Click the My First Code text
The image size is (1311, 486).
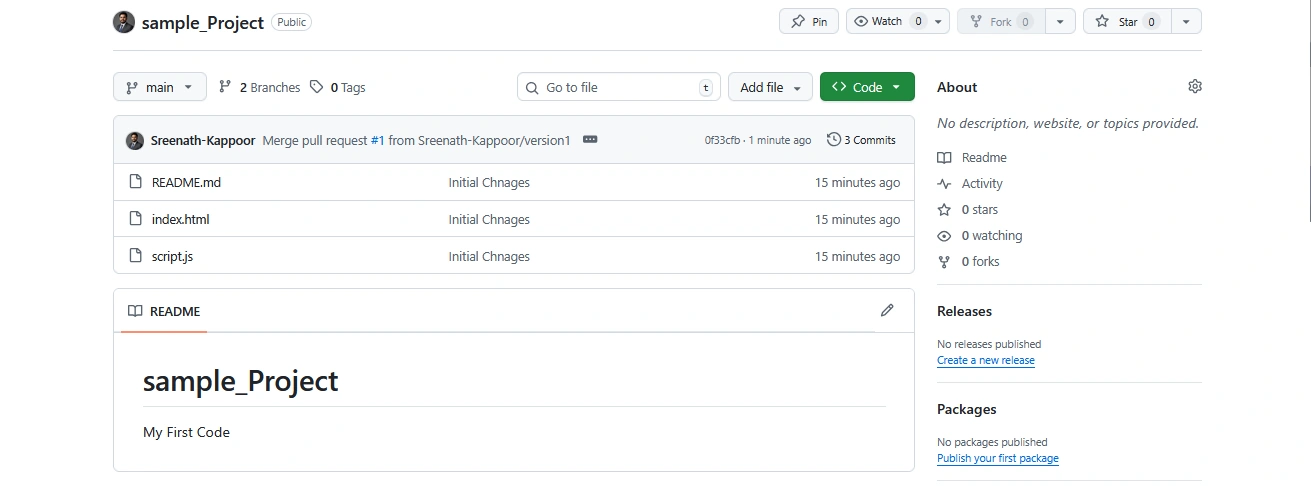[x=186, y=432]
